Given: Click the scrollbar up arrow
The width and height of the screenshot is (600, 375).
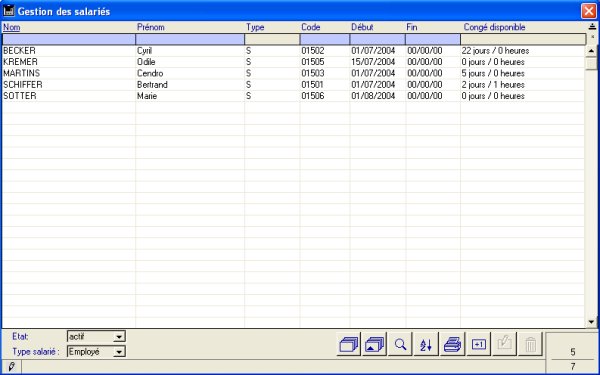Looking at the screenshot, I should point(591,51).
